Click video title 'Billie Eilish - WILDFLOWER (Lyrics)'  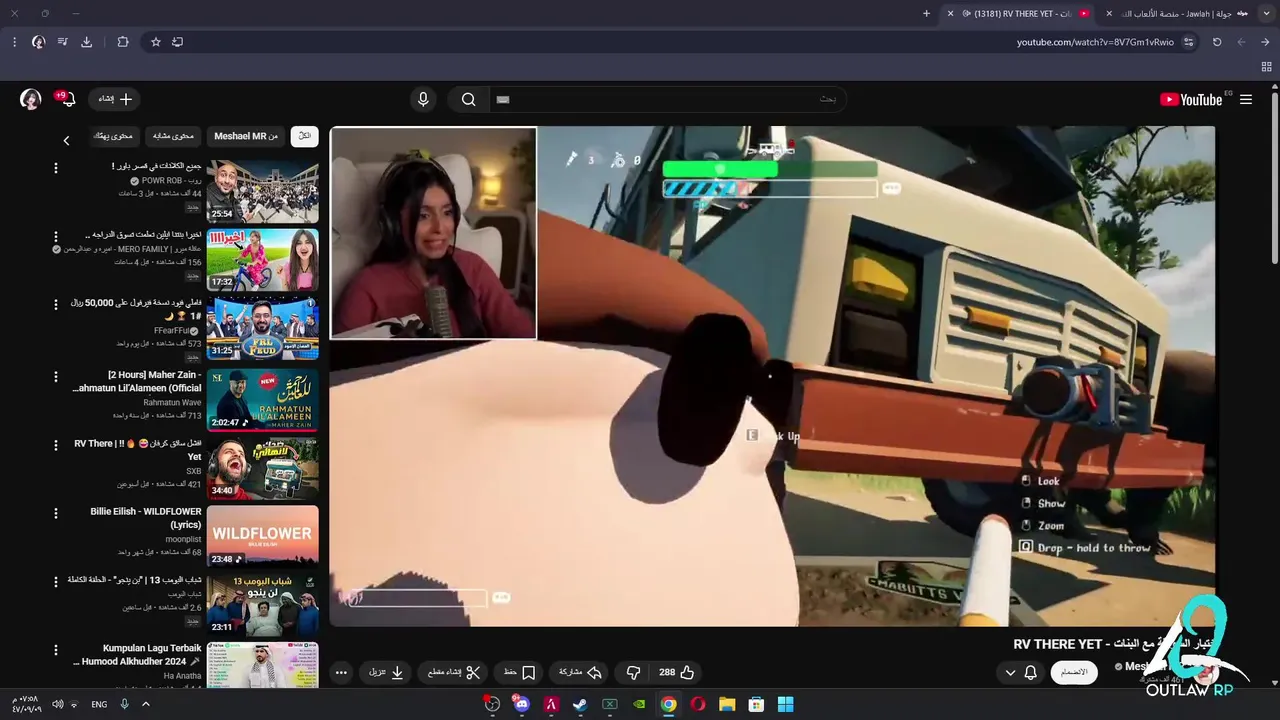click(146, 518)
